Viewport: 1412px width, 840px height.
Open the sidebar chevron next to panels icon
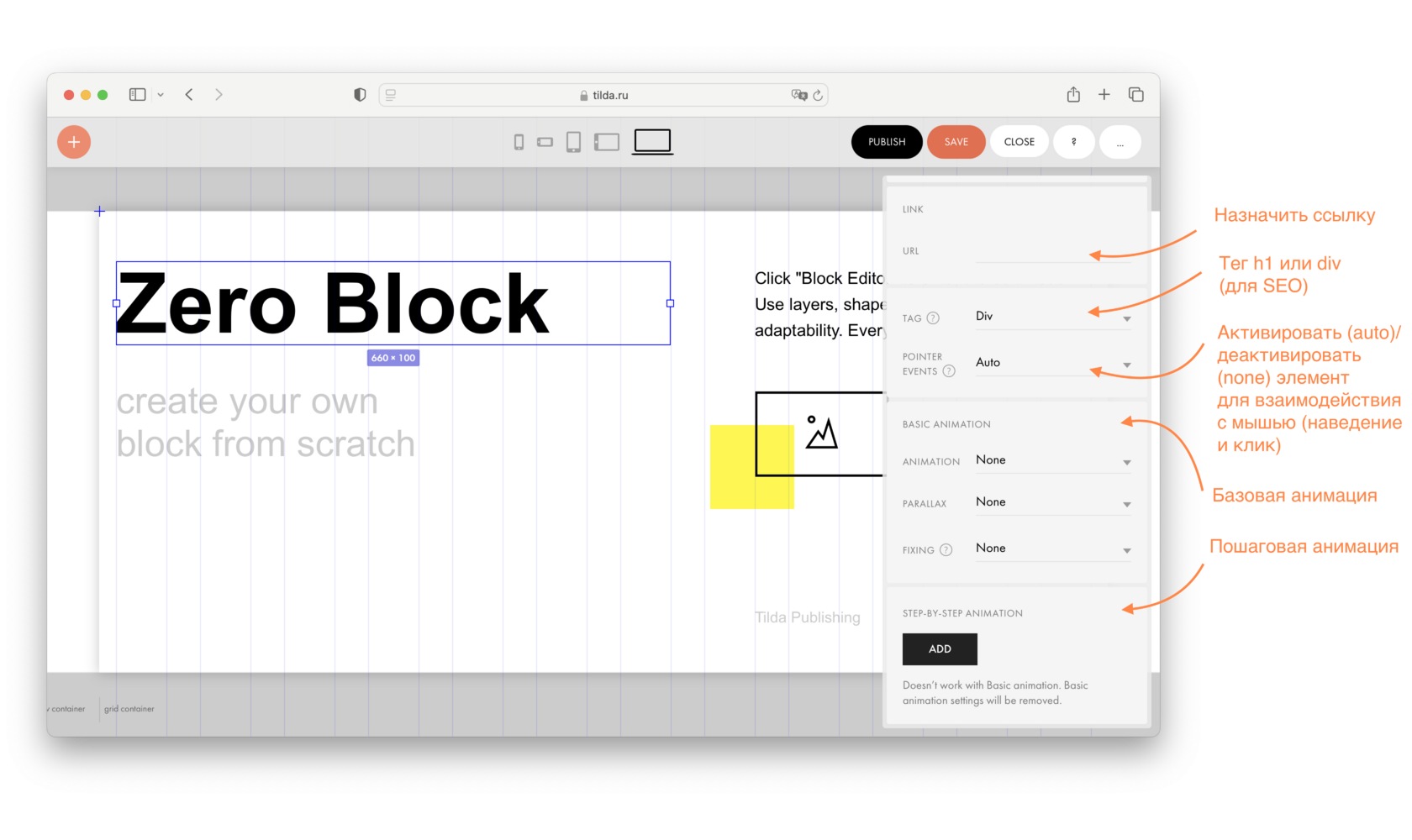[162, 94]
